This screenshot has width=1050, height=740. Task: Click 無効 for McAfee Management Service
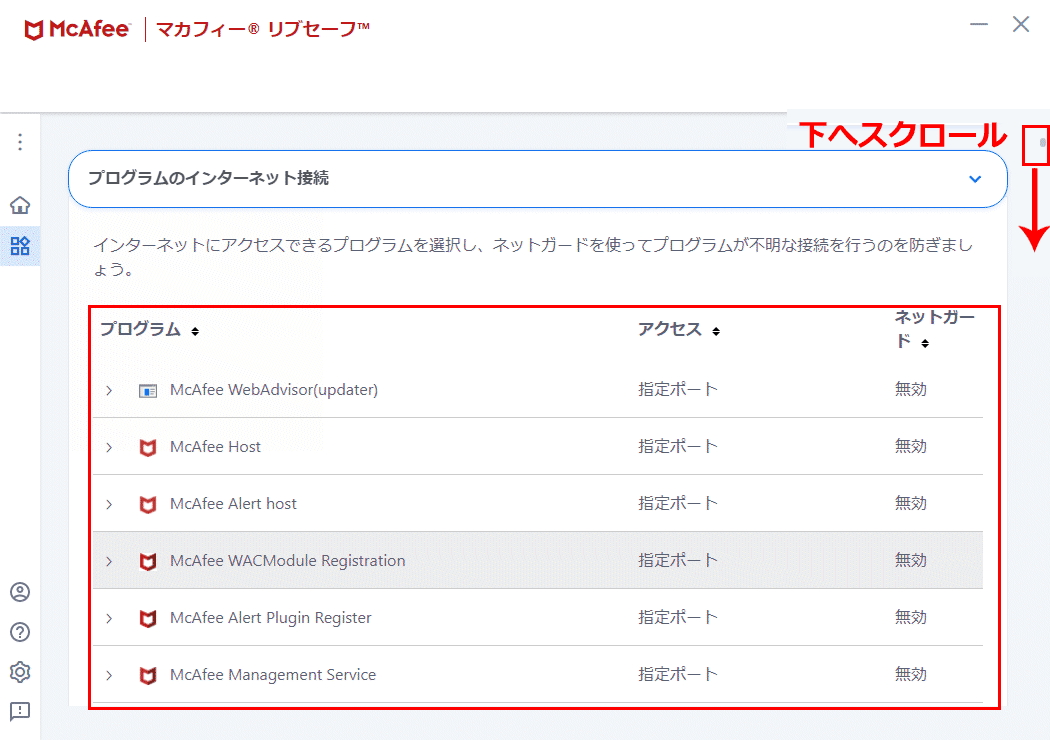(x=911, y=674)
